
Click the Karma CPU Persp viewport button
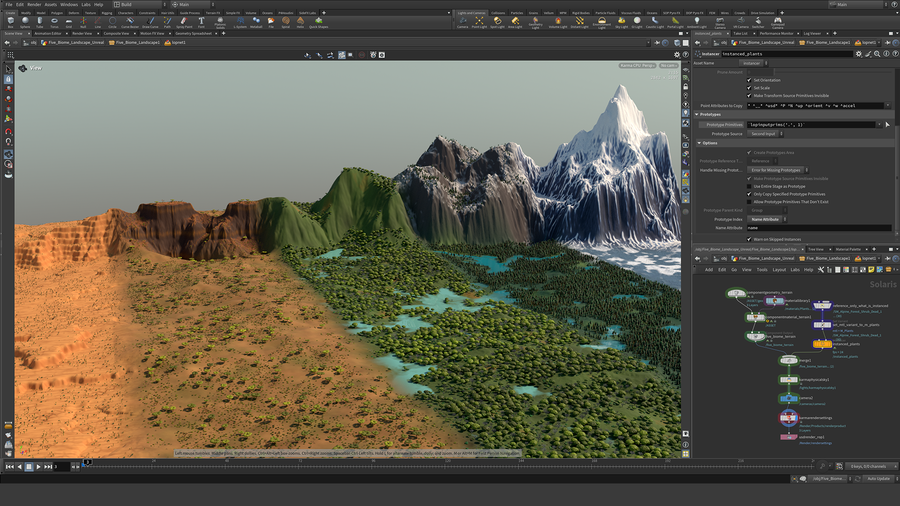coord(637,65)
